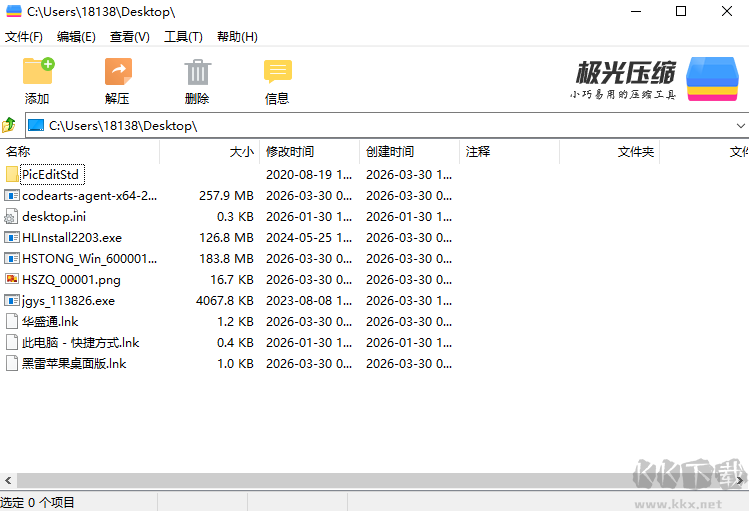This screenshot has height=511, width=749.
Task: Click the 选定 0 个项目 status text
Action: tap(37, 502)
